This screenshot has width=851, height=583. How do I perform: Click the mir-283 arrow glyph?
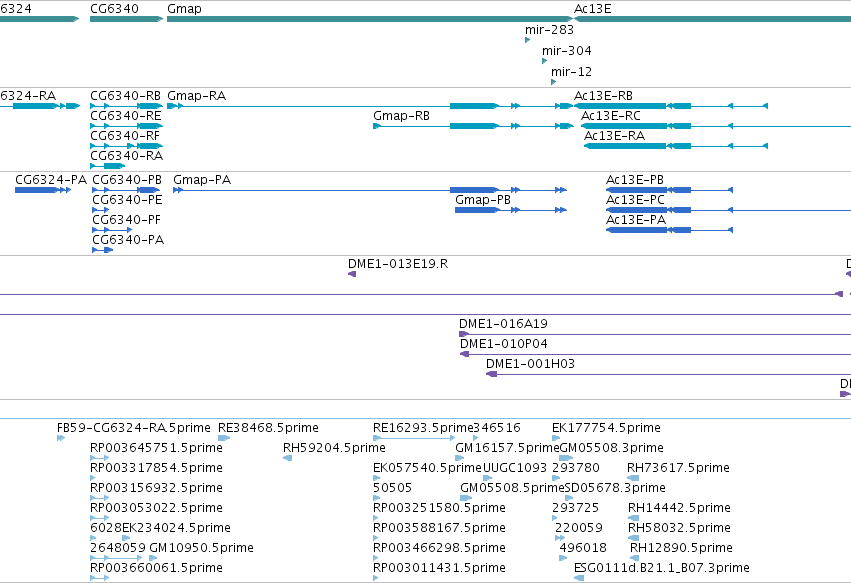(528, 40)
